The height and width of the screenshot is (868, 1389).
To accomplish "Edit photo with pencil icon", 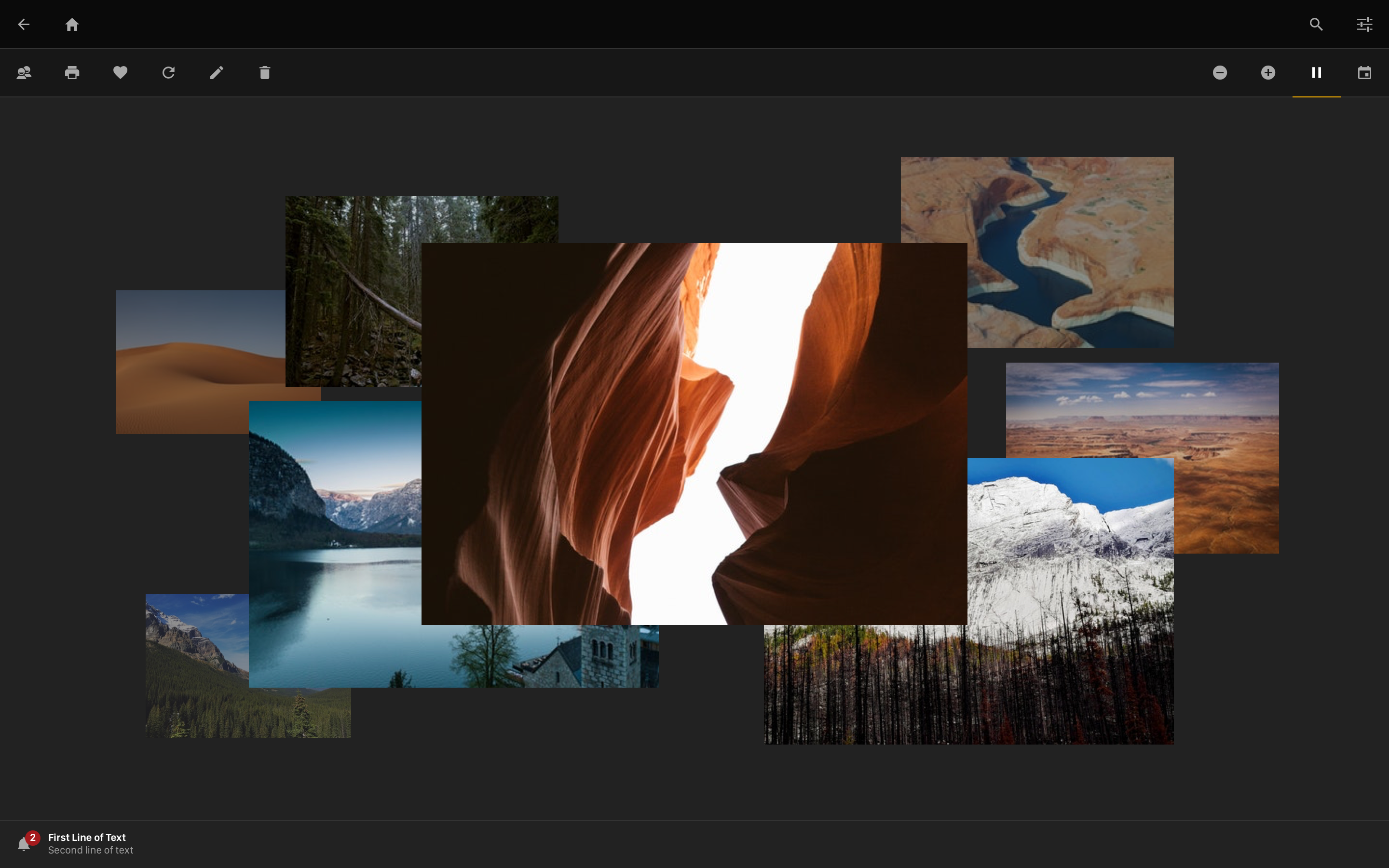I will pyautogui.click(x=217, y=72).
